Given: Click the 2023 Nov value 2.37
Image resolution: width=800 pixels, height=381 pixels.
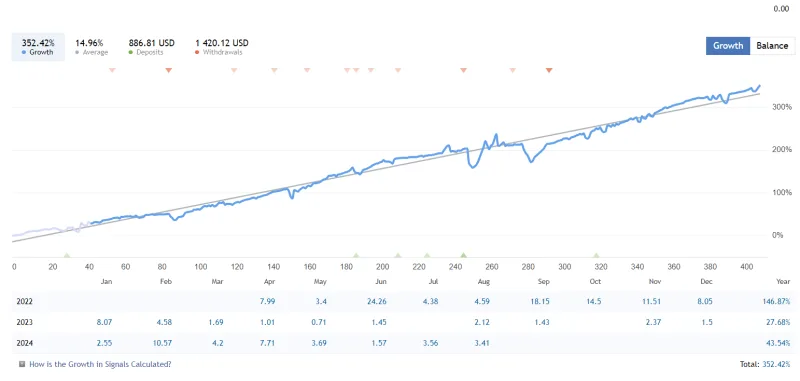Looking at the screenshot, I should pyautogui.click(x=653, y=322).
